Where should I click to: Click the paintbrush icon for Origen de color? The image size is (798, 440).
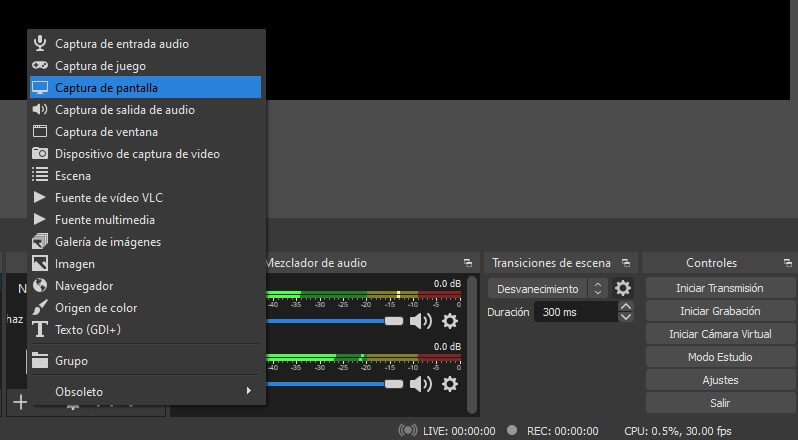pyautogui.click(x=40, y=308)
